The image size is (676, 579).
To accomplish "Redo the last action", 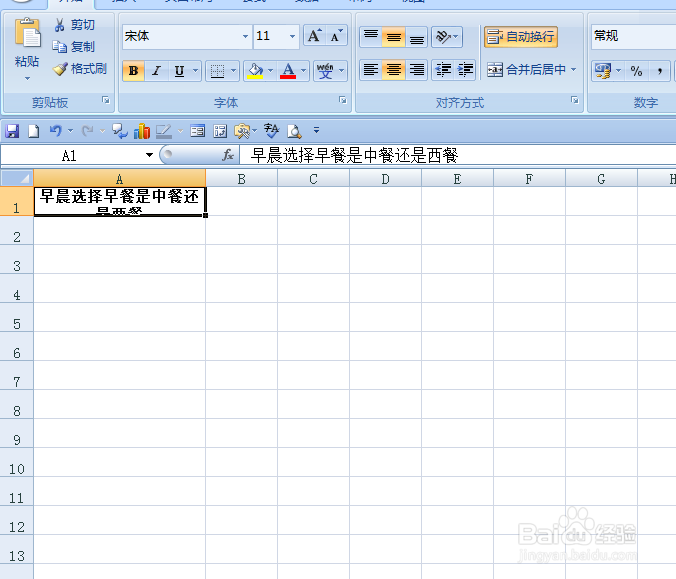I will tap(88, 131).
